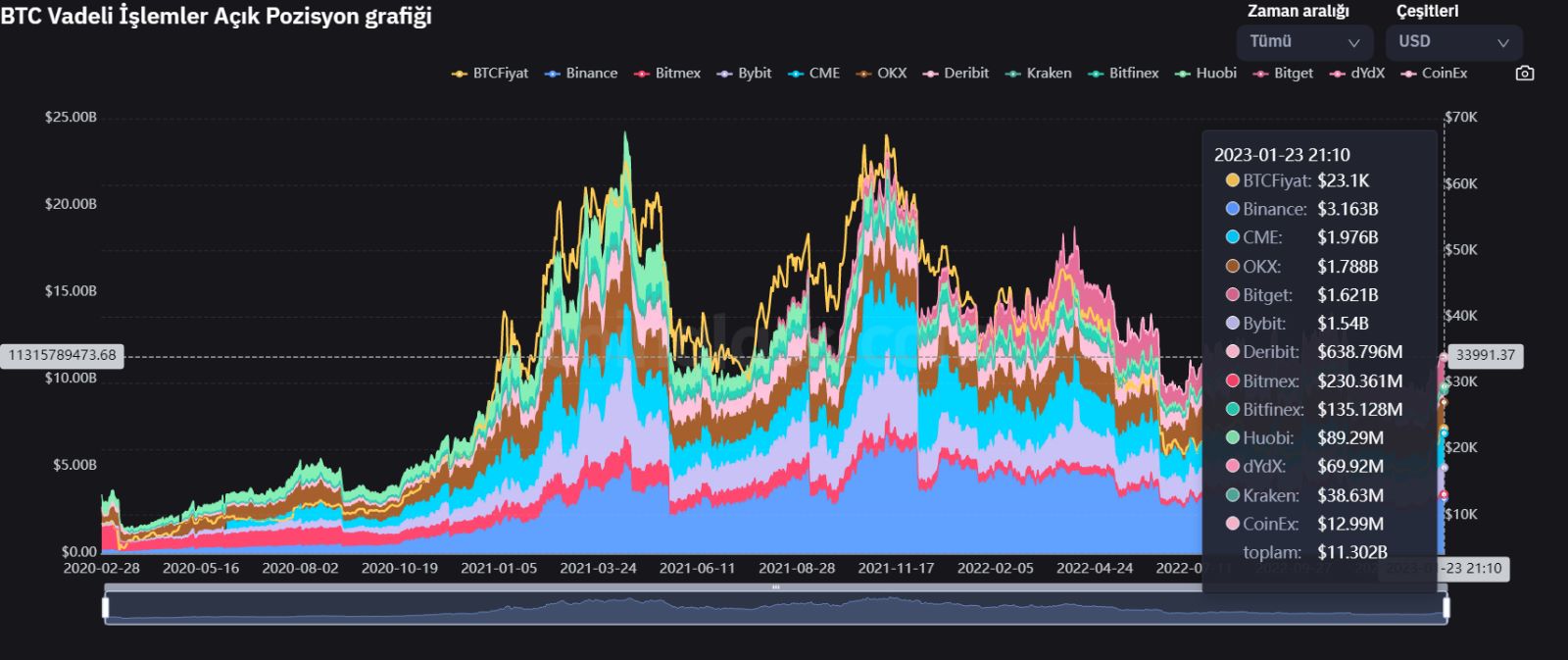Viewport: 1568px width, 660px height.
Task: Click the 2020-02-28 date label
Action: pos(102,568)
